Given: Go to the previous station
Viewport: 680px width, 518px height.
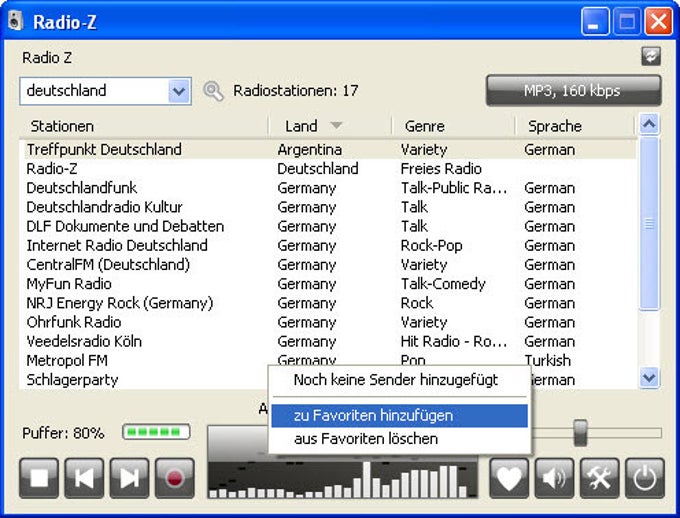Looking at the screenshot, I should pyautogui.click(x=84, y=478).
